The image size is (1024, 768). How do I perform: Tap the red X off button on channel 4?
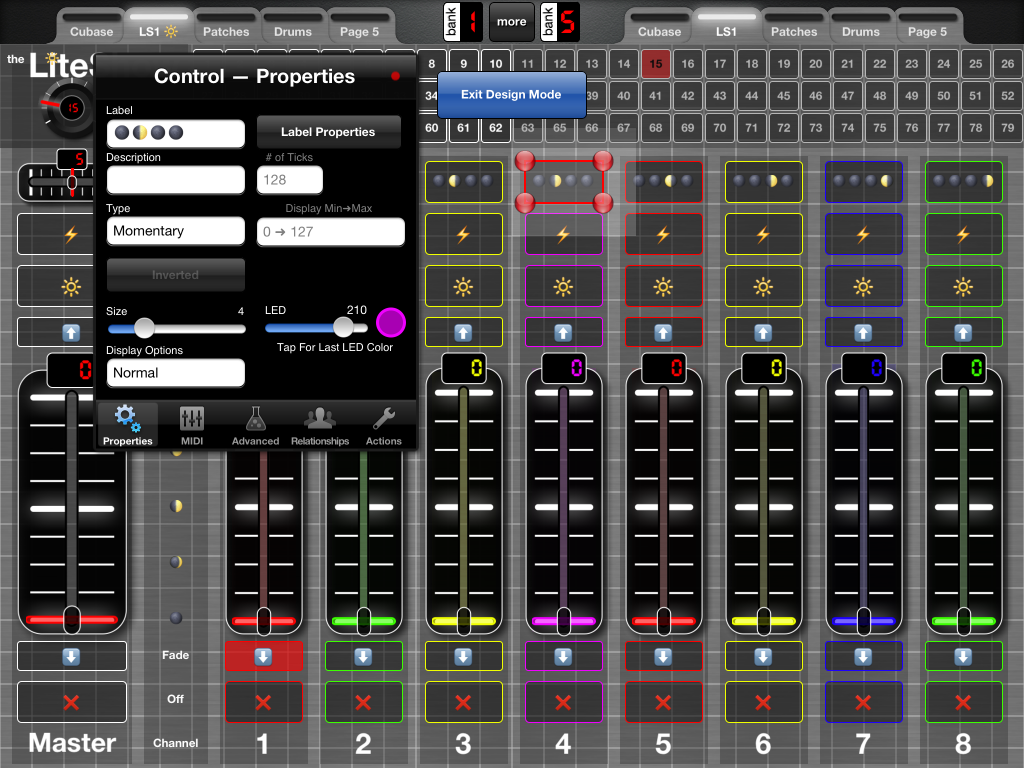click(x=564, y=702)
